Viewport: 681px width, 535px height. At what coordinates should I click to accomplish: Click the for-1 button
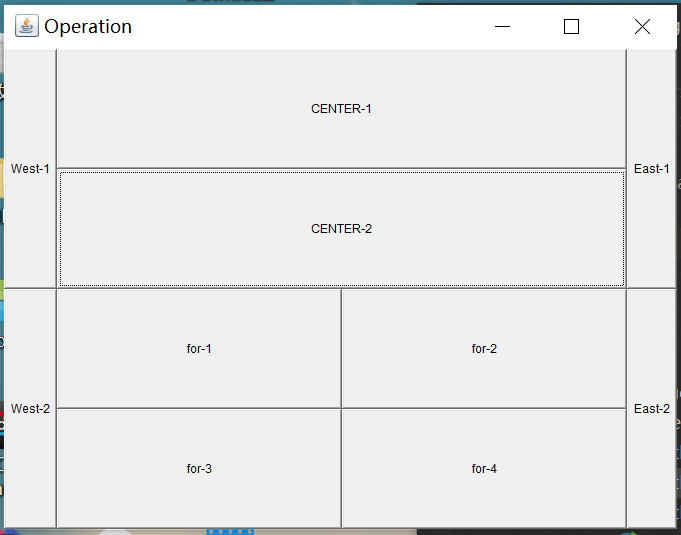(x=199, y=349)
